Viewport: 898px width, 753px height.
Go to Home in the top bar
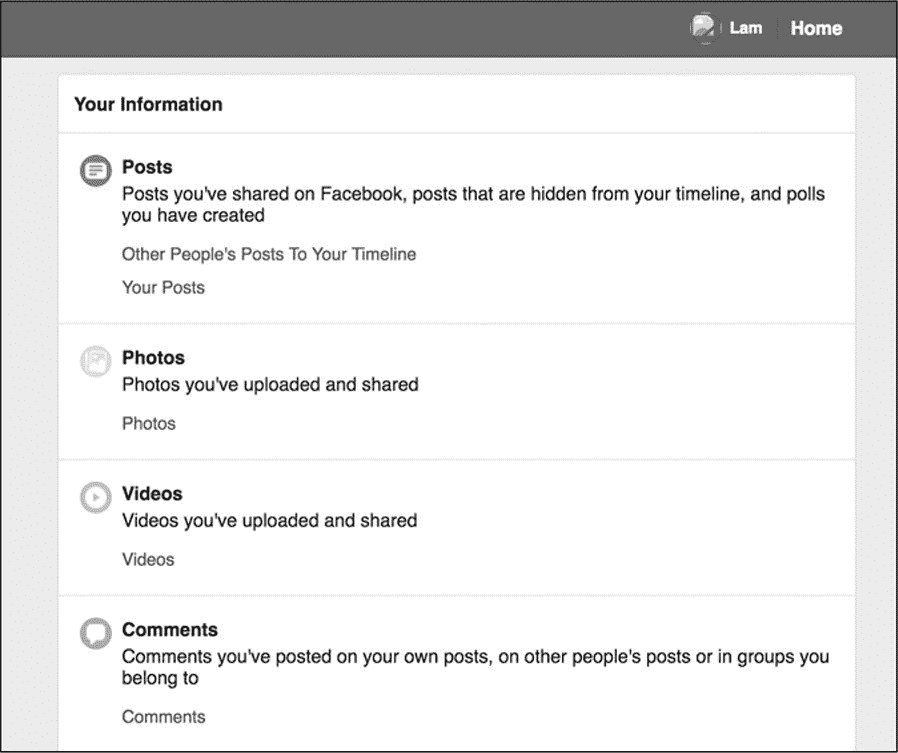pos(816,28)
